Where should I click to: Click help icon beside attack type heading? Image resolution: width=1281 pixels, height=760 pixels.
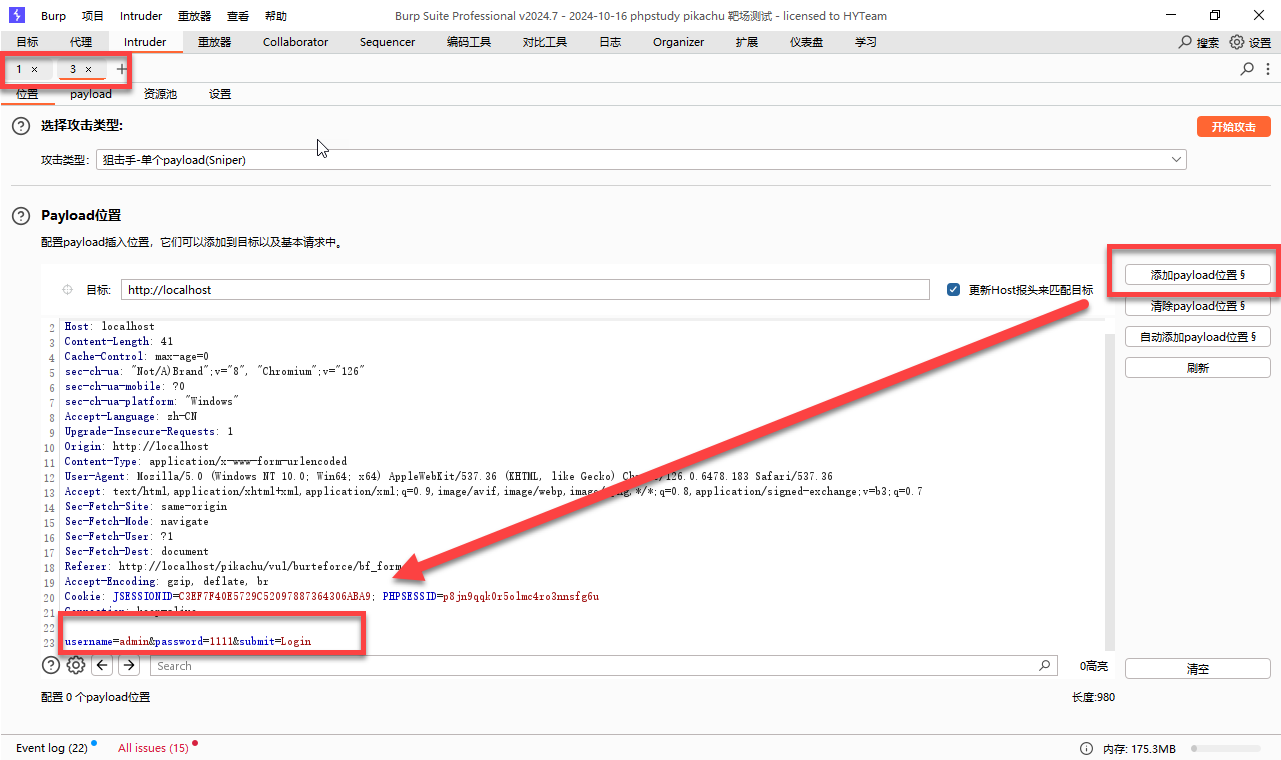click(21, 126)
